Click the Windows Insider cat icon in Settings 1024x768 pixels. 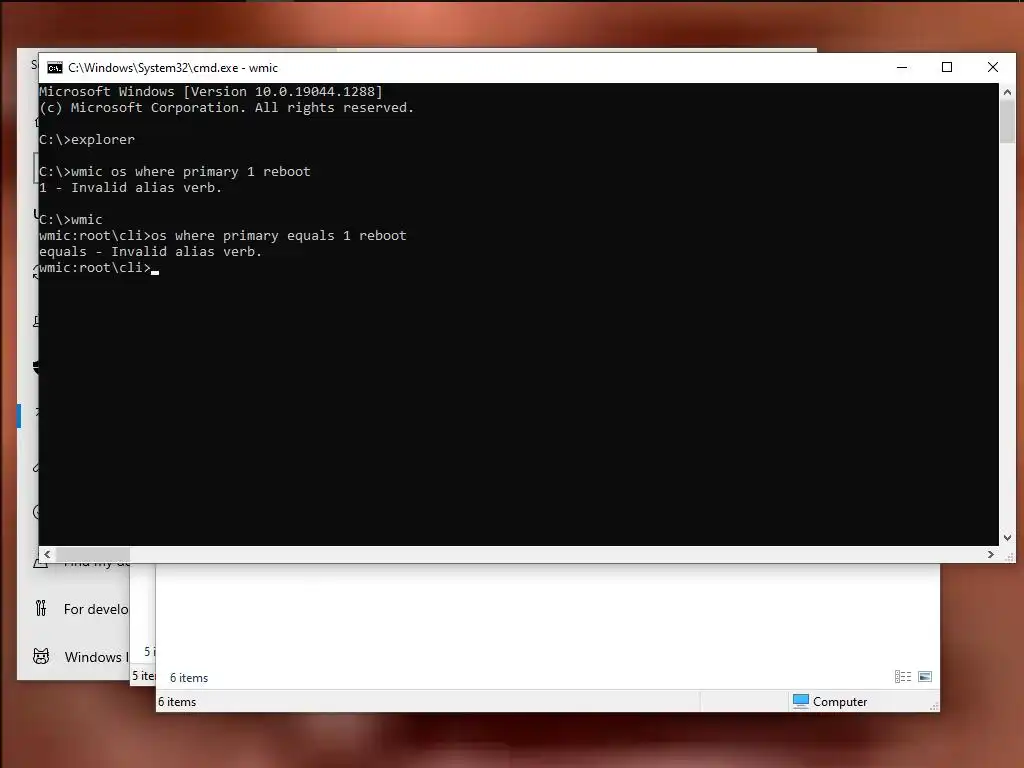41,656
